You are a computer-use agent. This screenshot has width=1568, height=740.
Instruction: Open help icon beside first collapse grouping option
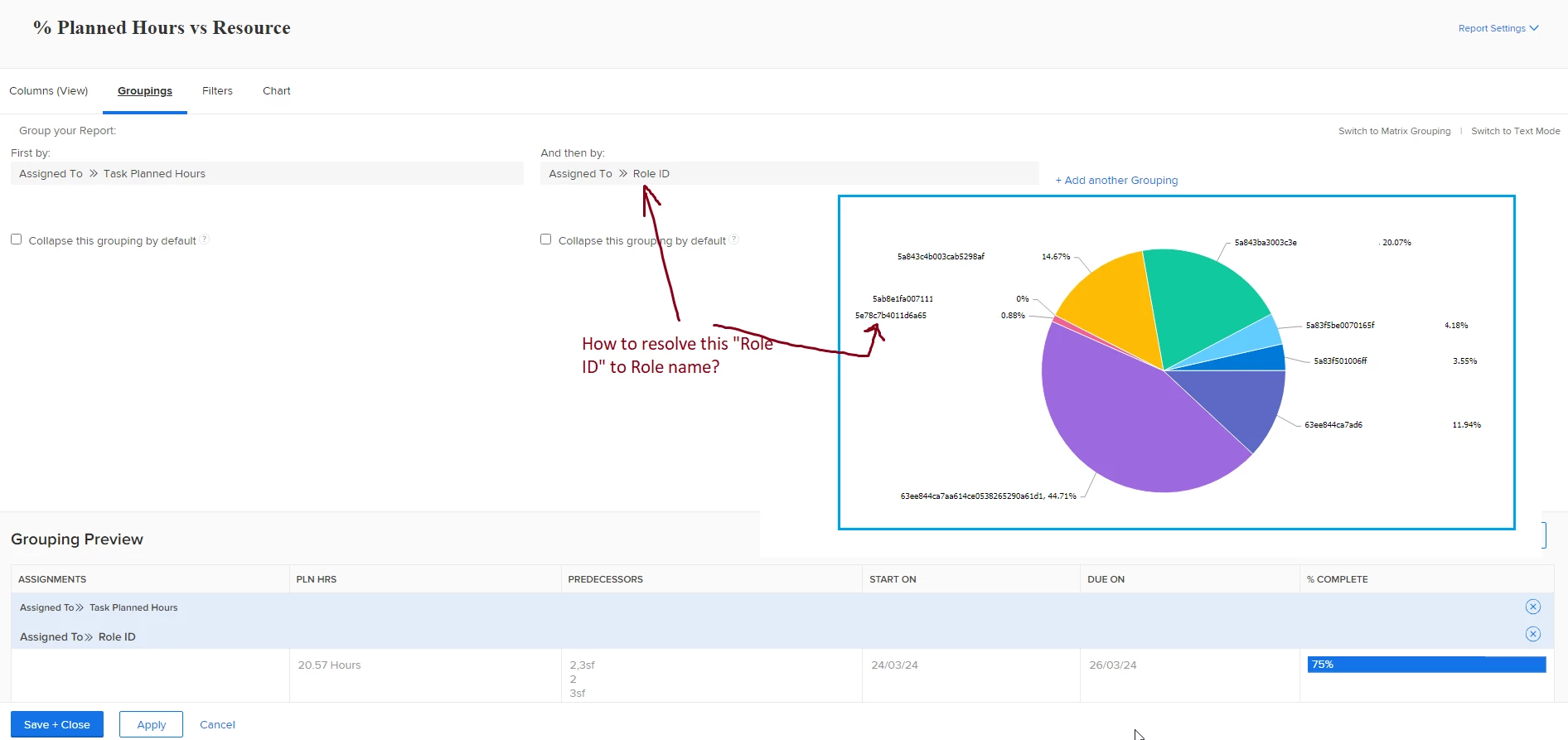(205, 239)
